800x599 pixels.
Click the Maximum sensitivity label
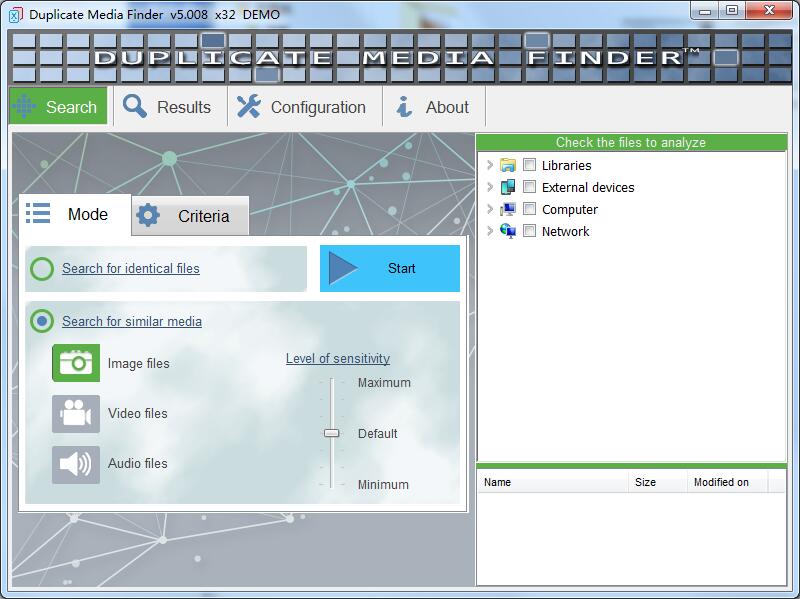[384, 383]
